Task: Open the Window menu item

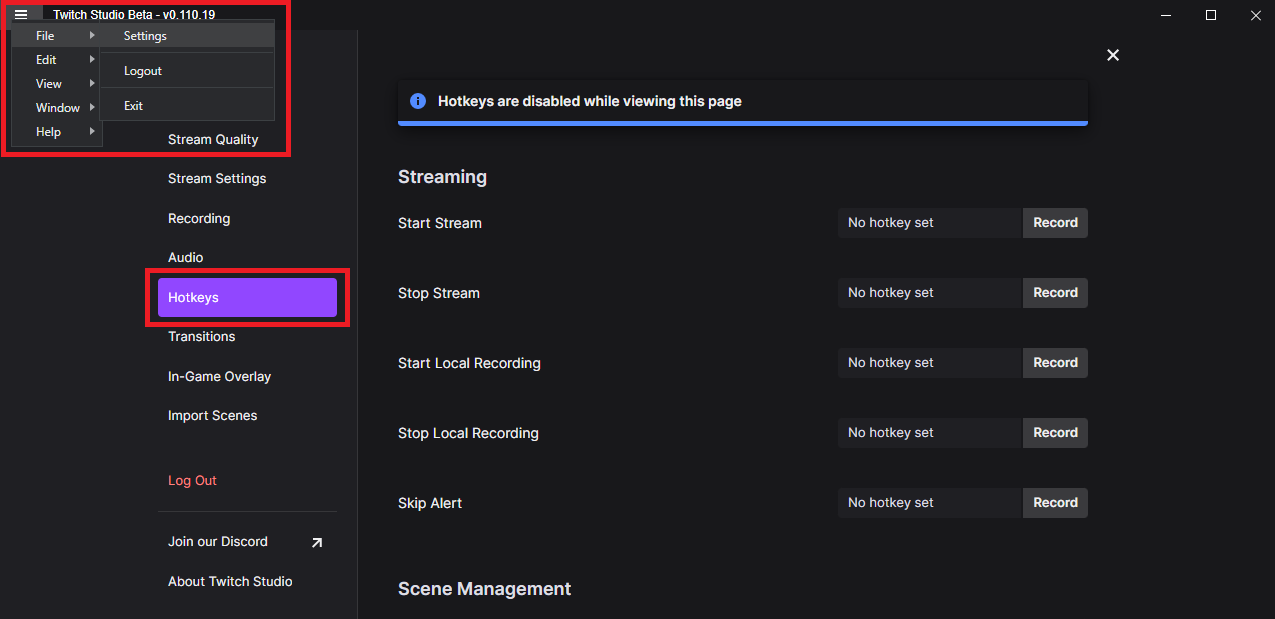Action: 57,108
